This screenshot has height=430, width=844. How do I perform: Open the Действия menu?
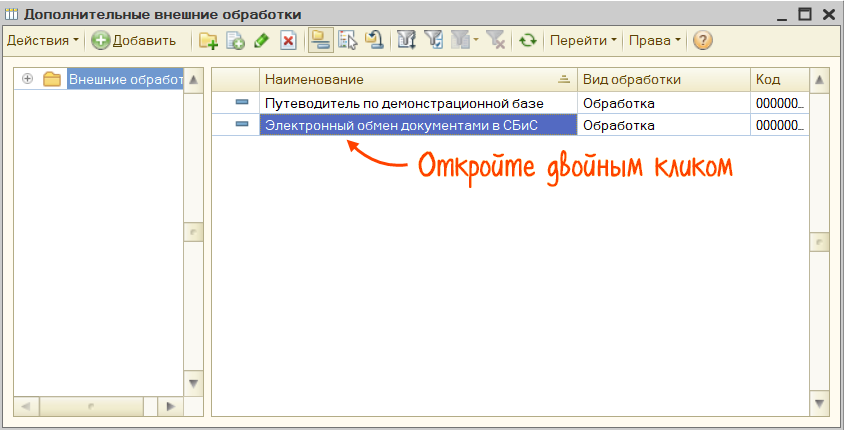[42, 40]
